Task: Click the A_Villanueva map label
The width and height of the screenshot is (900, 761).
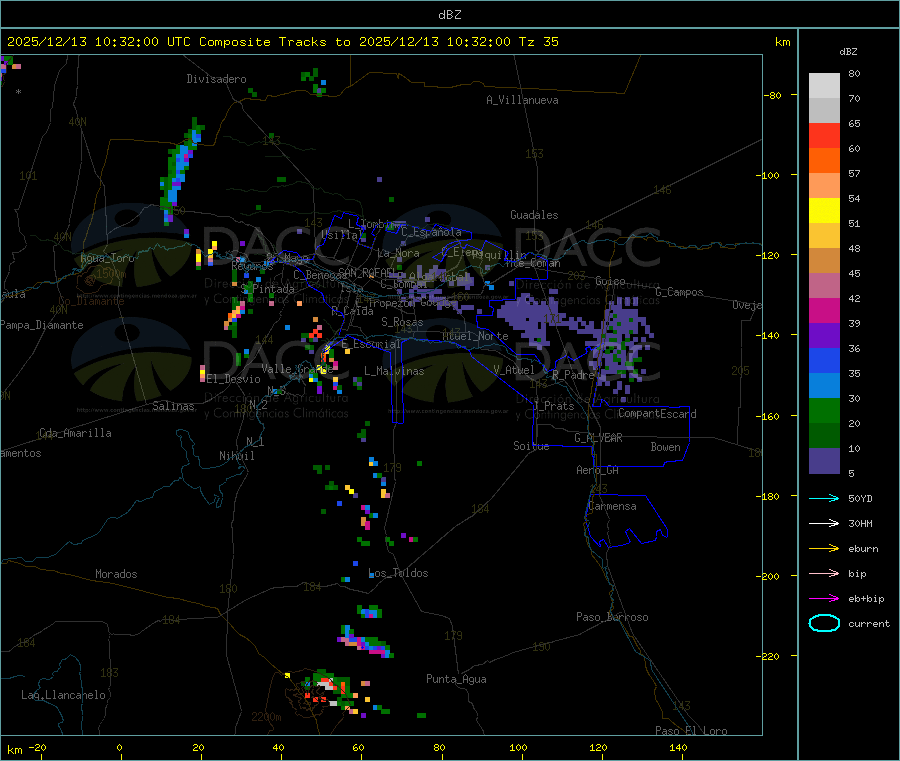Action: tap(522, 100)
